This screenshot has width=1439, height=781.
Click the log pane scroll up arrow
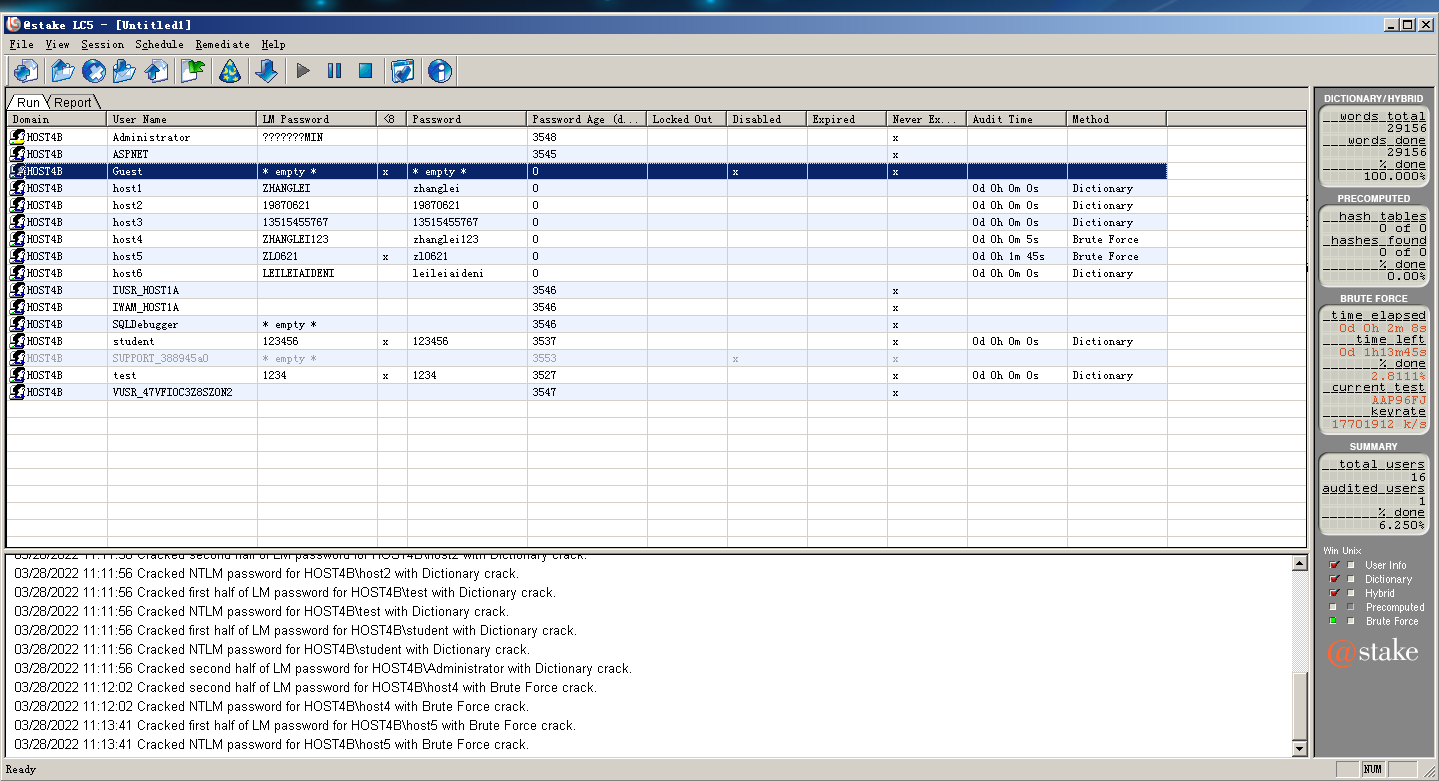point(1299,564)
